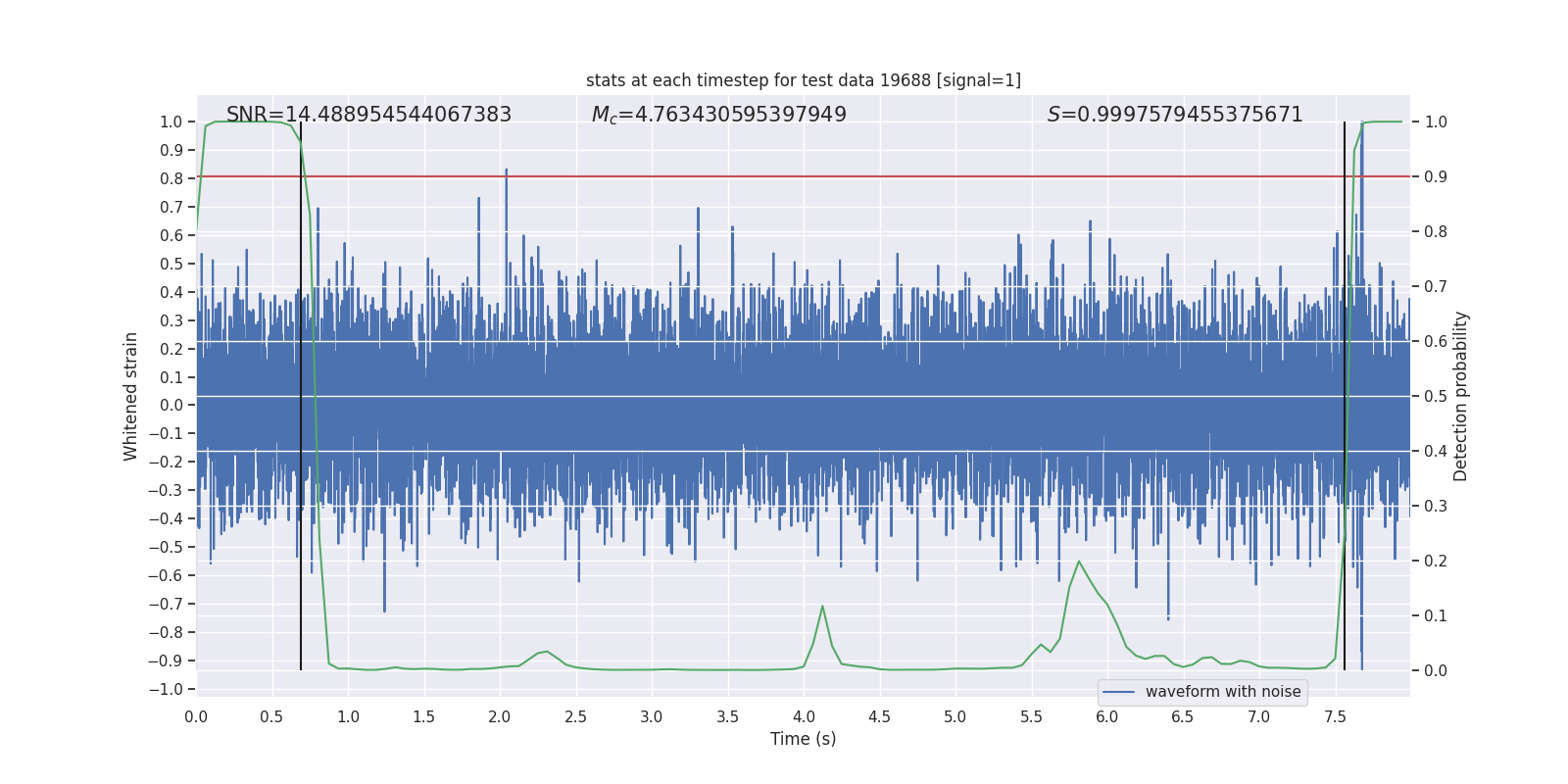Click the plot title mentioning test data 19688

(803, 80)
